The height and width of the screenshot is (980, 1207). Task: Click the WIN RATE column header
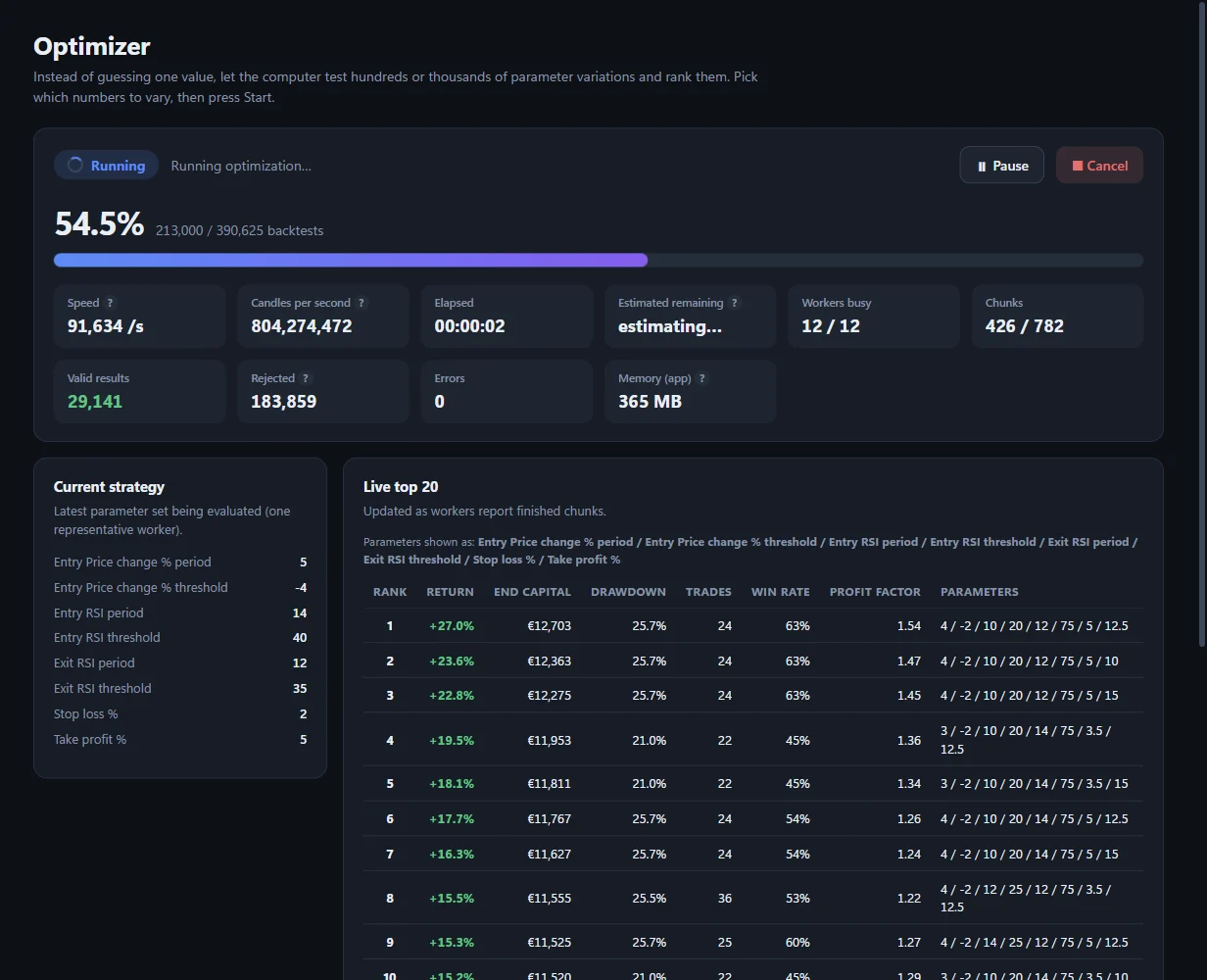pyautogui.click(x=780, y=592)
